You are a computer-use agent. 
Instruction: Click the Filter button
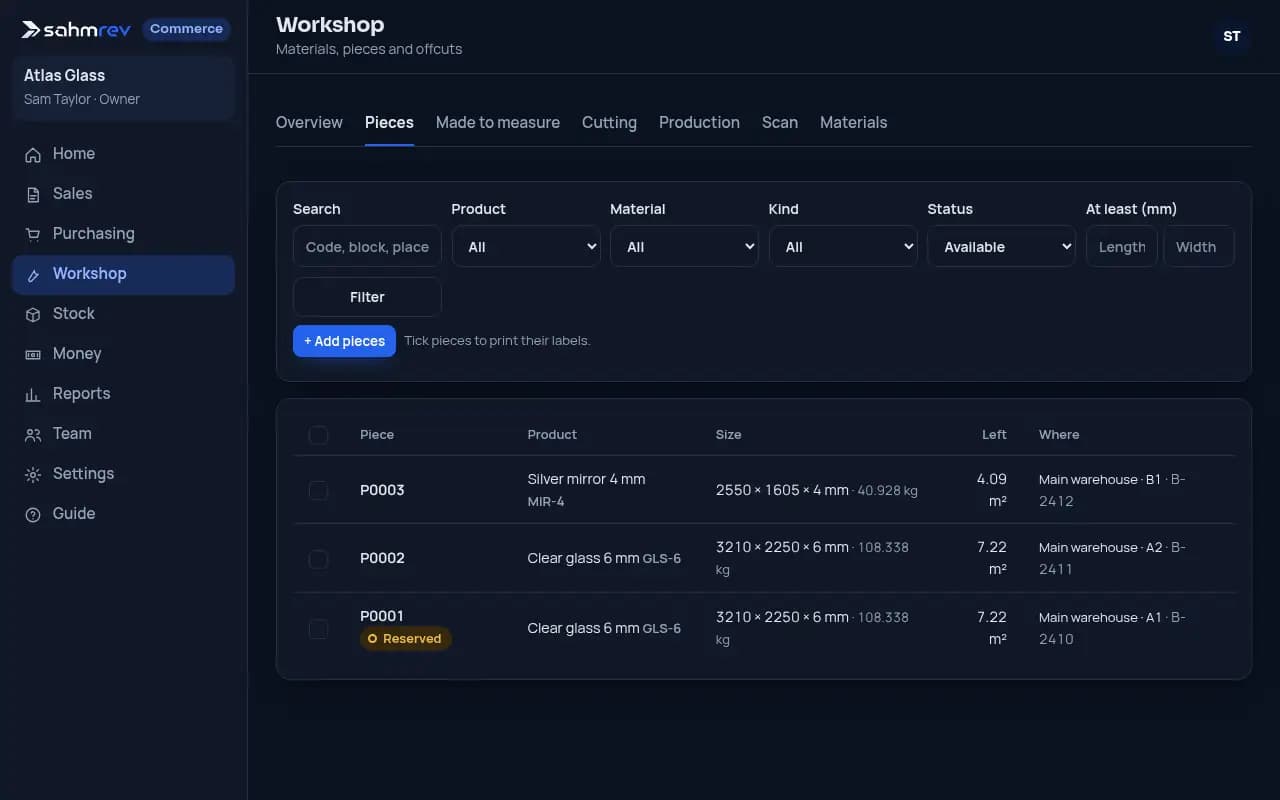pyautogui.click(x=367, y=297)
